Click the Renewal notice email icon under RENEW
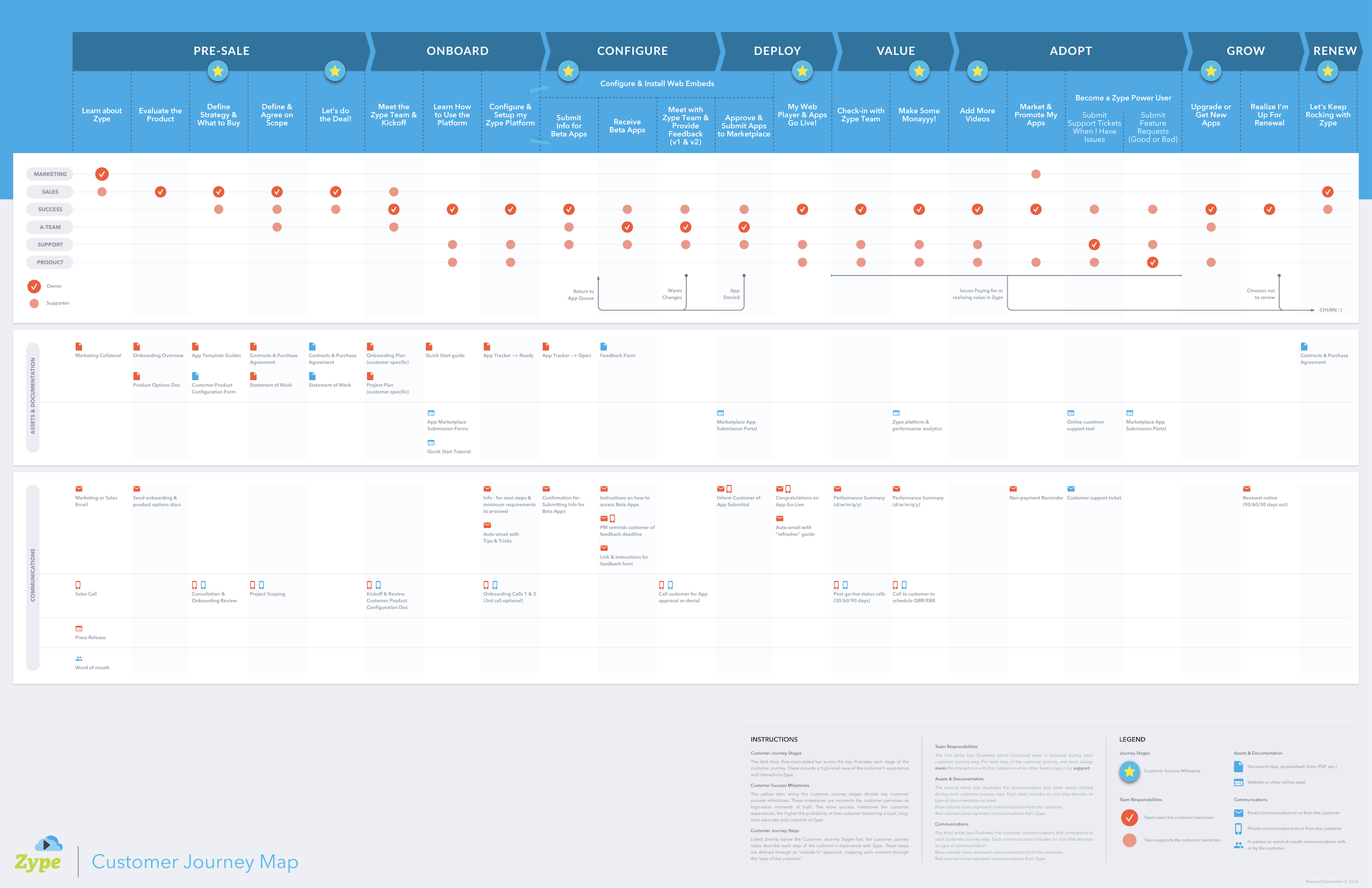The height and width of the screenshot is (888, 1372). coord(1246,489)
